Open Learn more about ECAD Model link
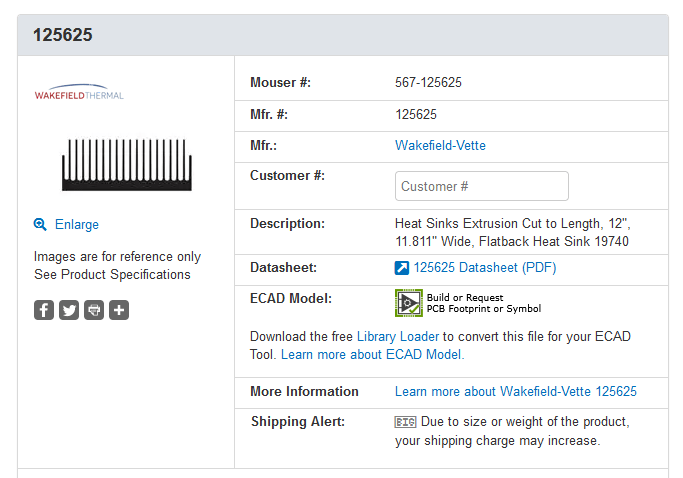Screen dimensions: 683x478 tap(372, 355)
